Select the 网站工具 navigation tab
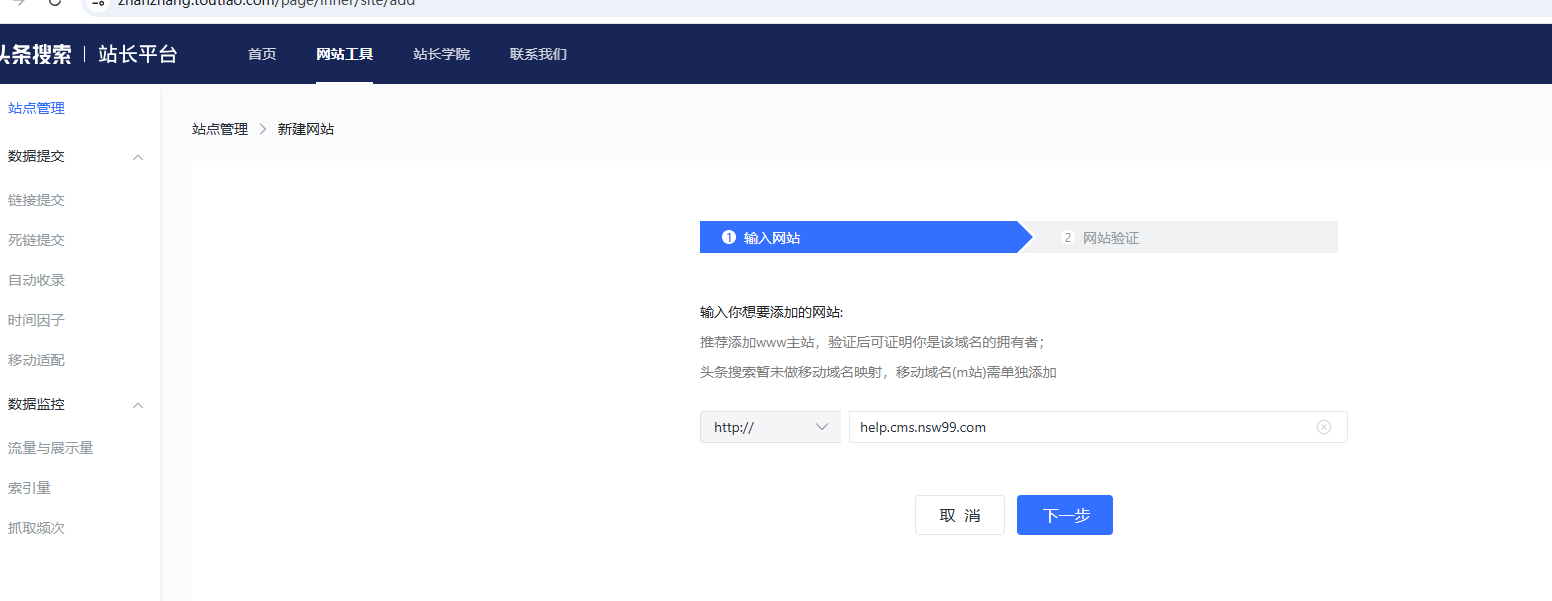1552x601 pixels. [x=344, y=54]
